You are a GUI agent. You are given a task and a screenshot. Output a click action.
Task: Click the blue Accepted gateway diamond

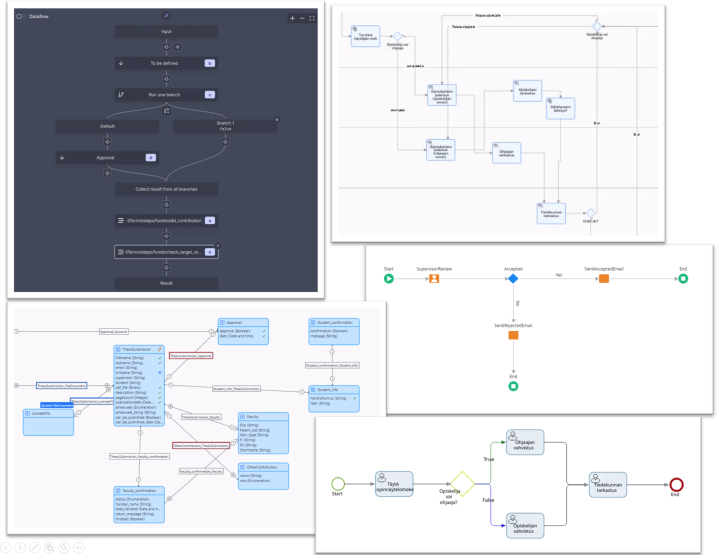pos(512,279)
